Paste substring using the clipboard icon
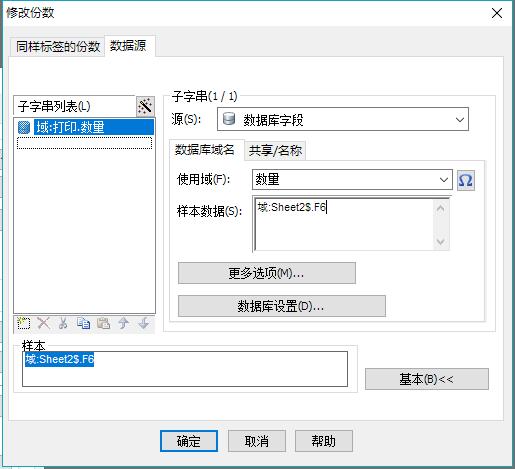The width and height of the screenshot is (515, 469). 103,323
